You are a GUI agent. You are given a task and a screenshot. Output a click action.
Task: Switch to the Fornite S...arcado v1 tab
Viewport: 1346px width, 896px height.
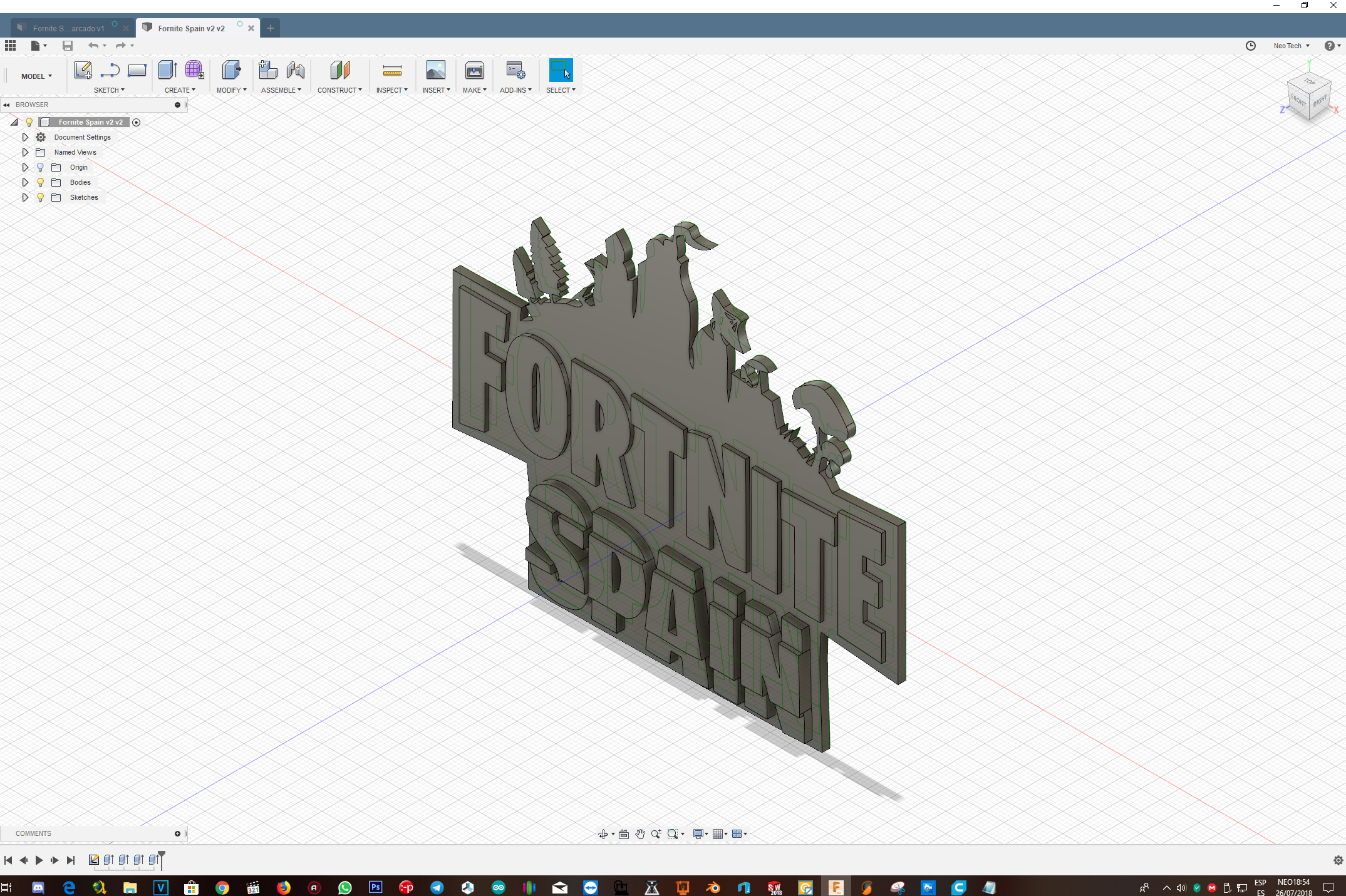click(69, 28)
